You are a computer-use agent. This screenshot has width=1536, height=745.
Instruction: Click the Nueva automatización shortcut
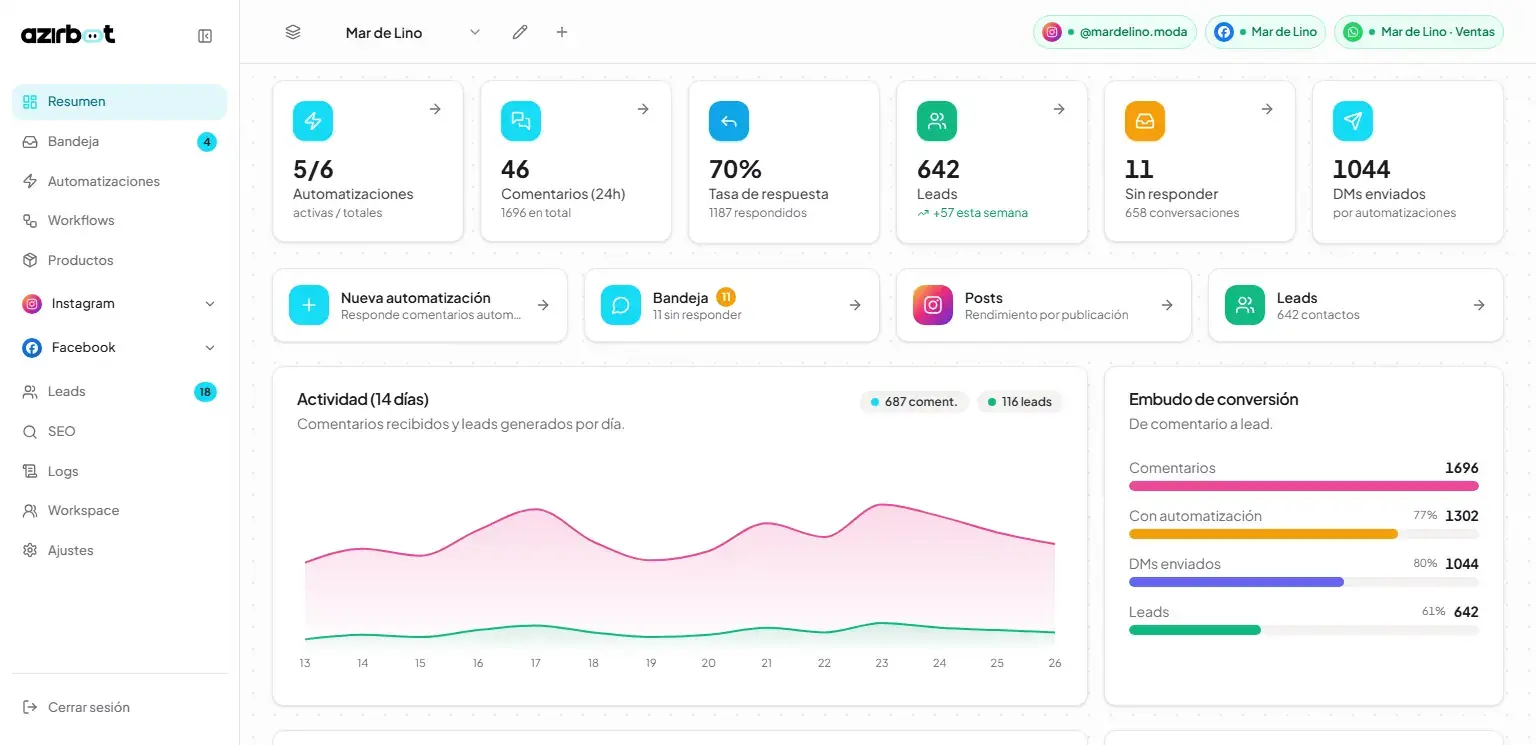[420, 305]
